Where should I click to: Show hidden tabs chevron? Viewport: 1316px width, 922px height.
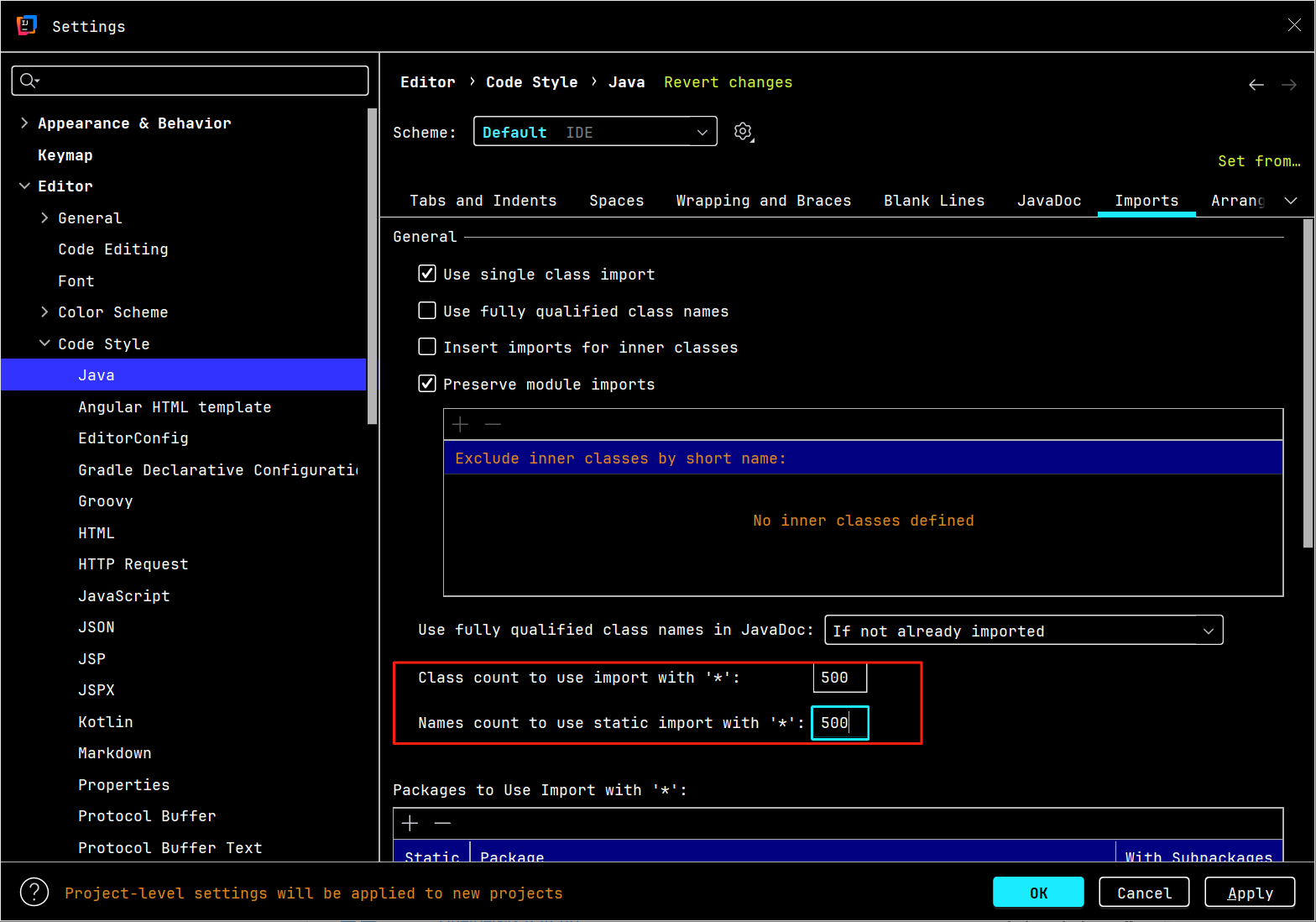1291,201
